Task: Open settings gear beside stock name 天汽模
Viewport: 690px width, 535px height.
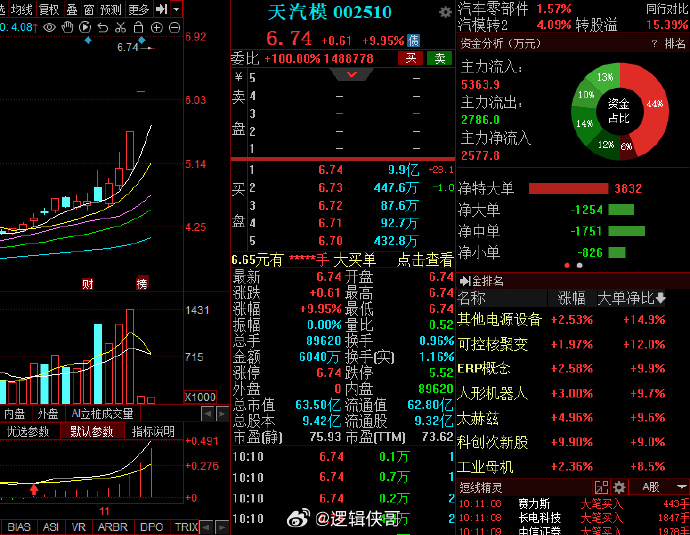Action: click(x=445, y=12)
